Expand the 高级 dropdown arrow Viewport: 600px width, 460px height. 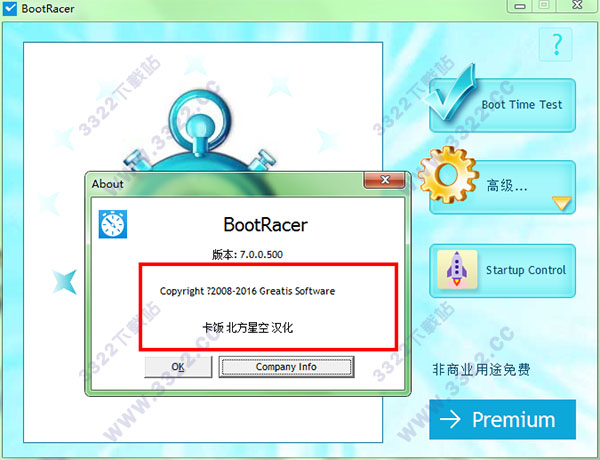tap(562, 203)
